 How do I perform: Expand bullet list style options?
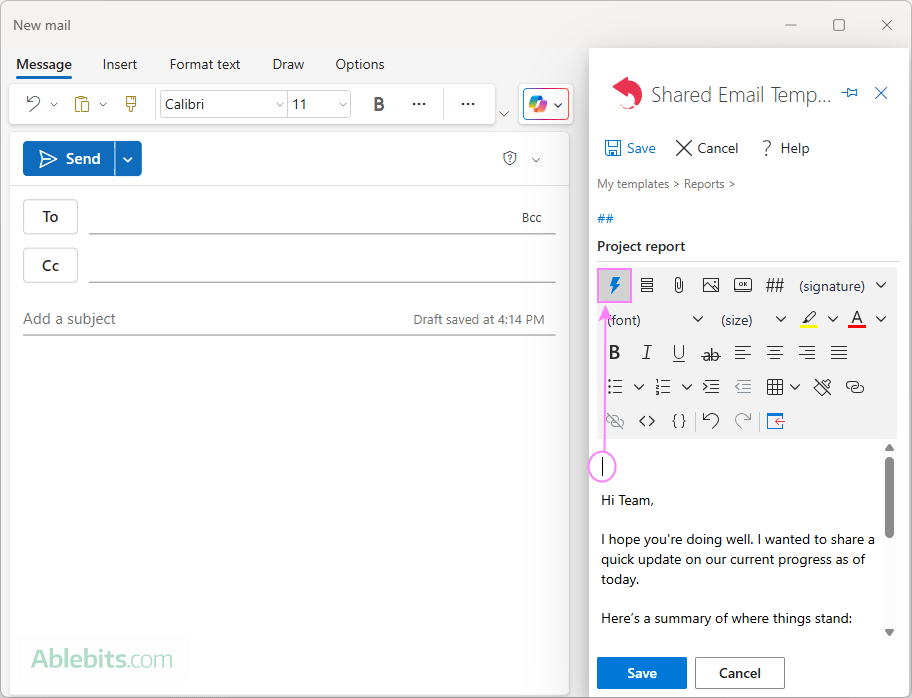639,387
